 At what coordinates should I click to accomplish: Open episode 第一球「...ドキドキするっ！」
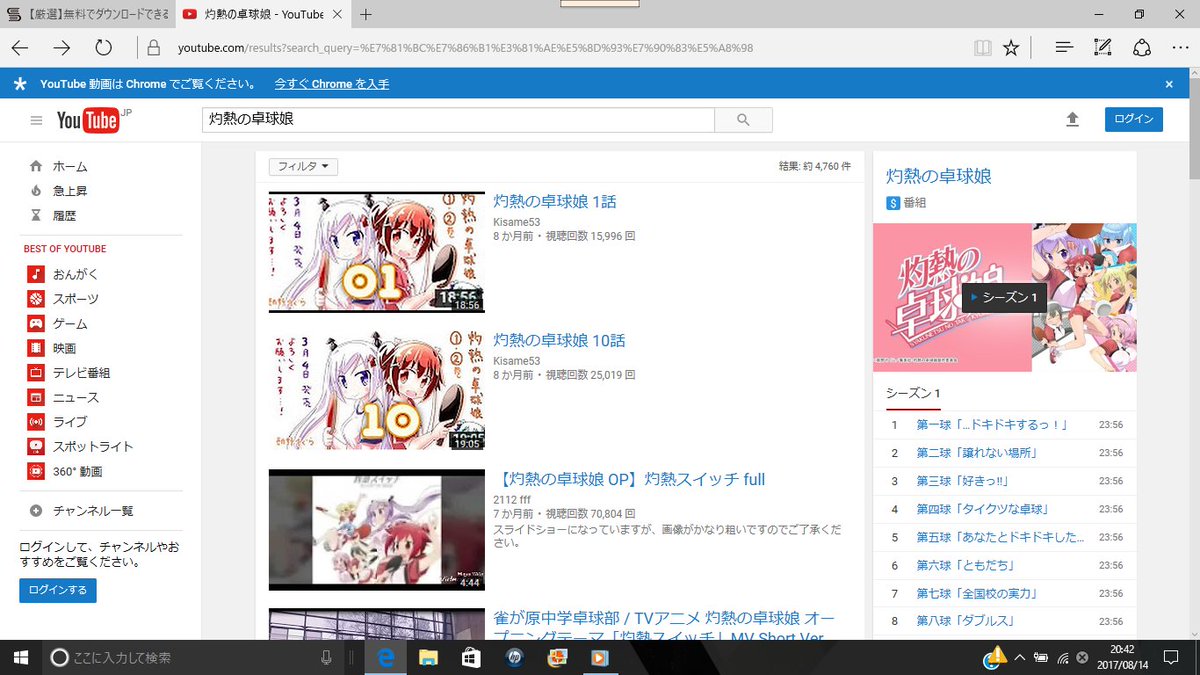point(991,425)
